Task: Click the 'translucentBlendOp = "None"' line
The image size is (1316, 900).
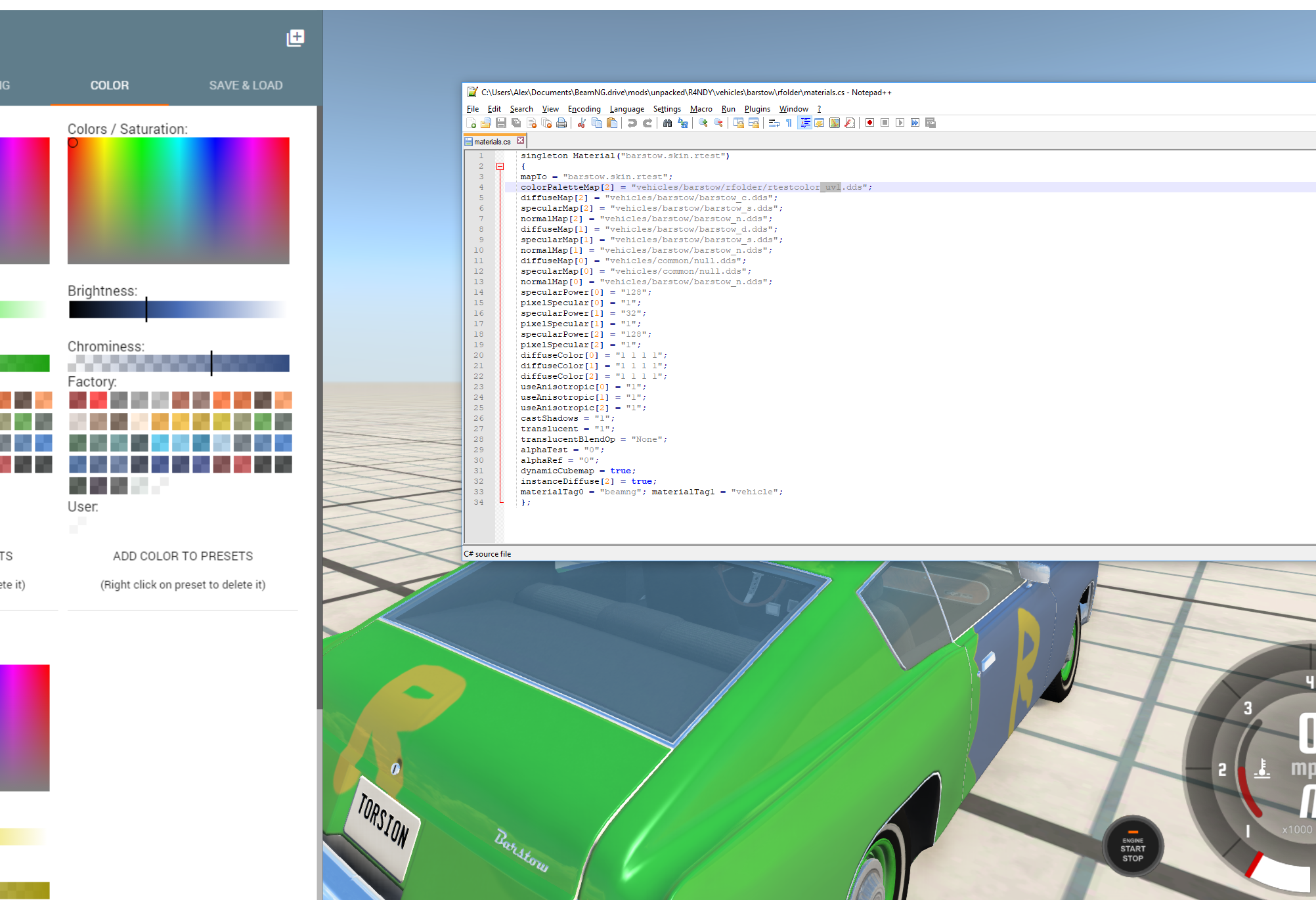Action: pos(594,439)
